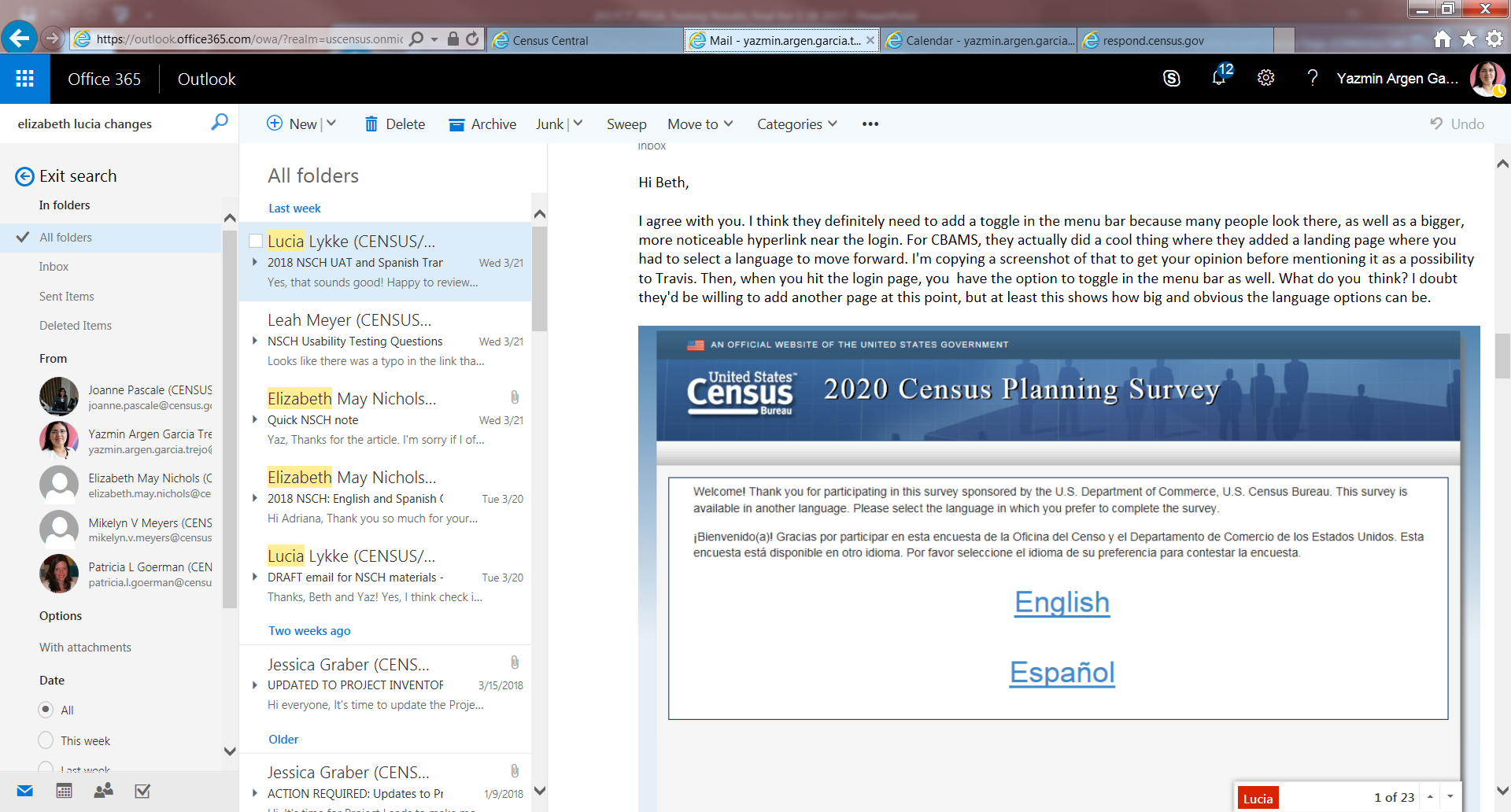1511x812 pixels.
Task: Click the mail search input field
Action: (x=110, y=124)
